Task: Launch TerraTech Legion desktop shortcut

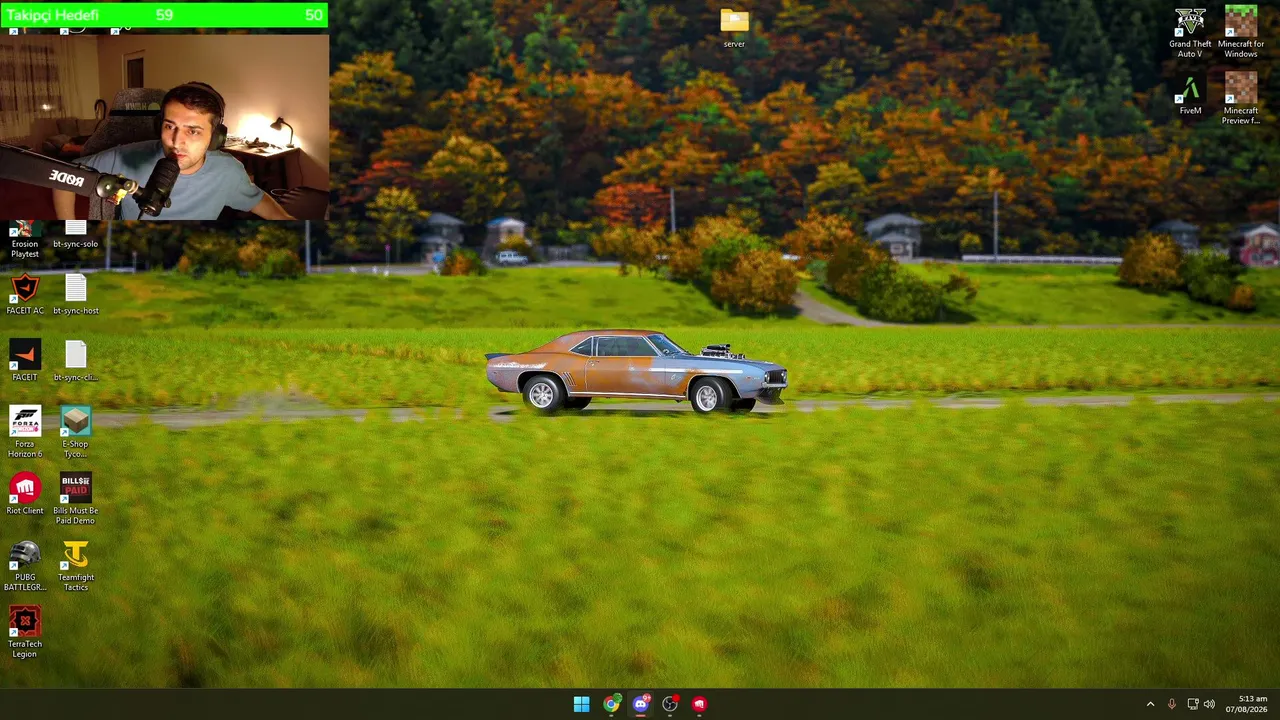Action: [25, 633]
